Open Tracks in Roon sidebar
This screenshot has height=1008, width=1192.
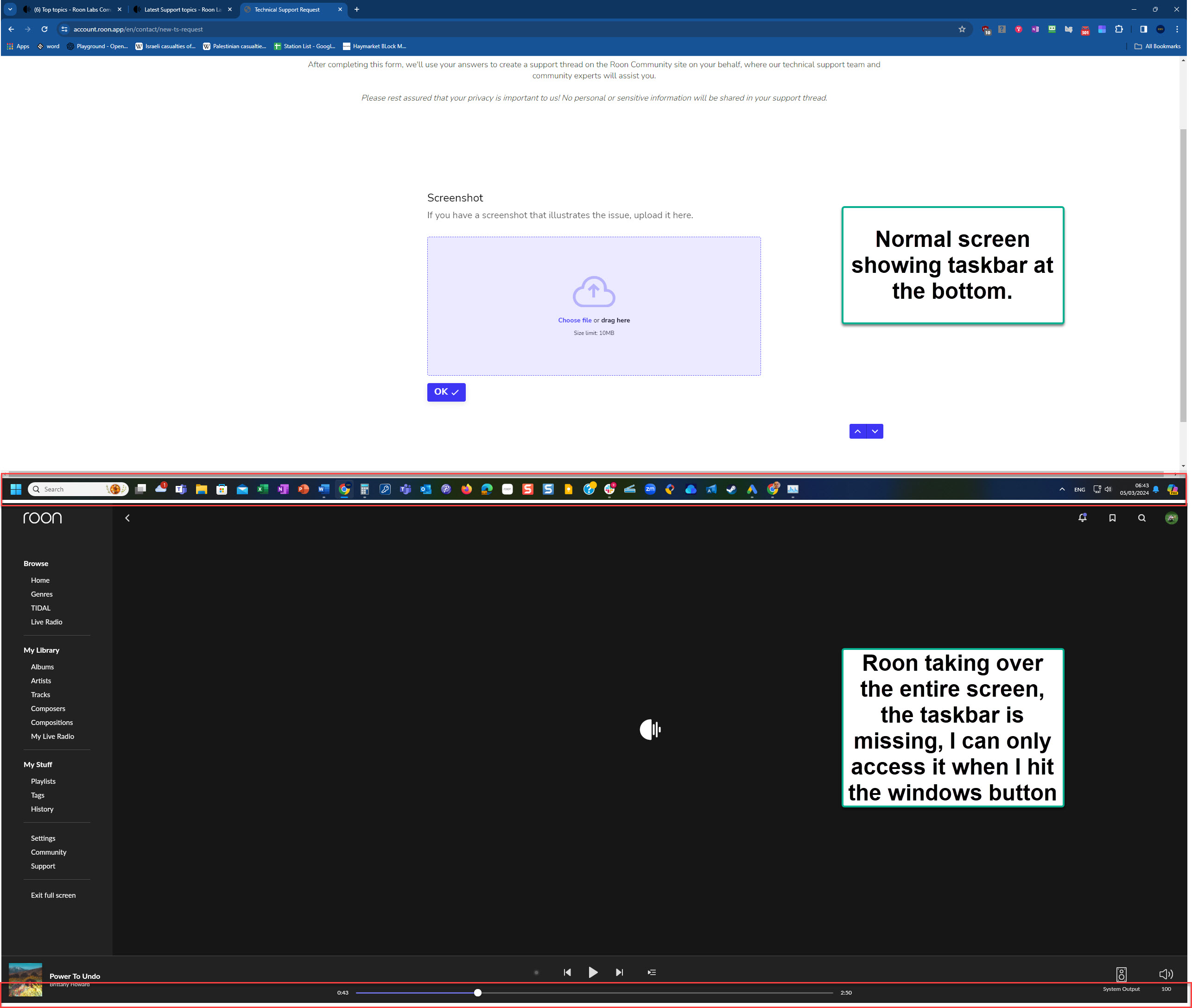tap(41, 694)
